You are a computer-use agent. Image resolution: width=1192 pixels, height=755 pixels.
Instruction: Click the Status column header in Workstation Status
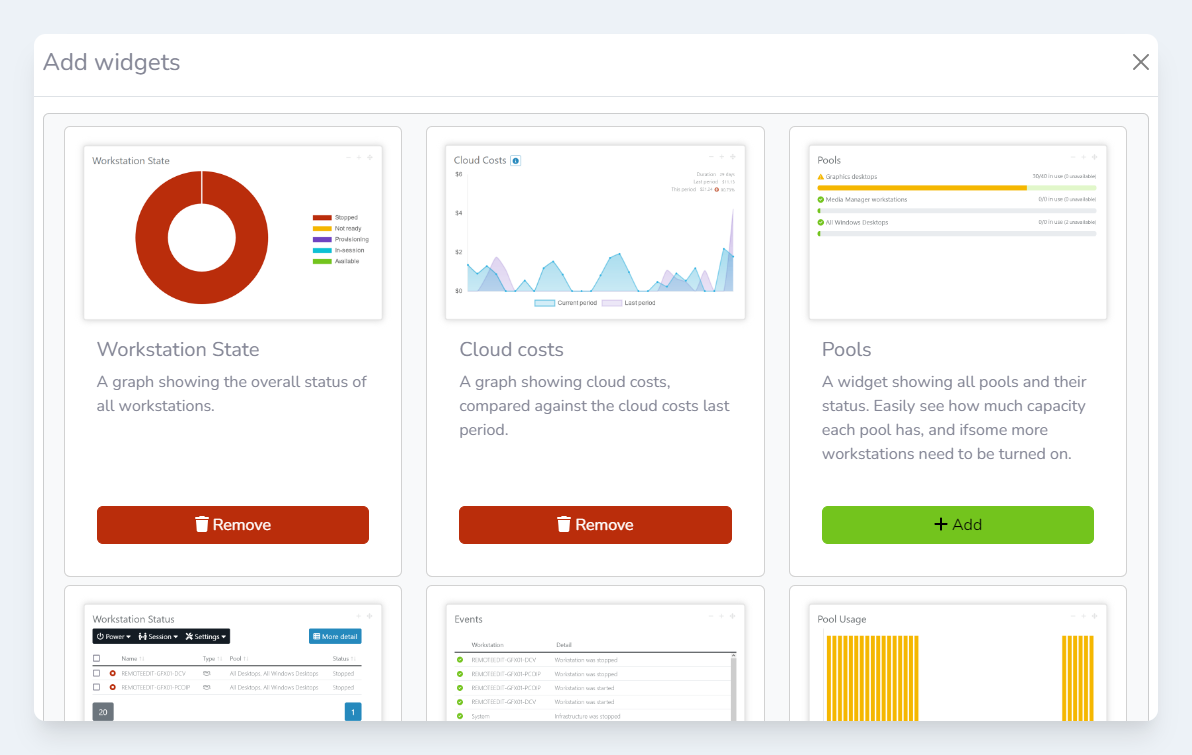pyautogui.click(x=343, y=659)
